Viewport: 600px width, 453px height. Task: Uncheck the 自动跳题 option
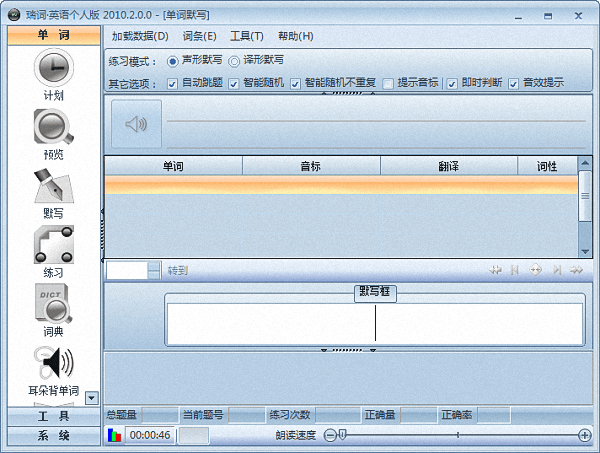click(x=173, y=83)
